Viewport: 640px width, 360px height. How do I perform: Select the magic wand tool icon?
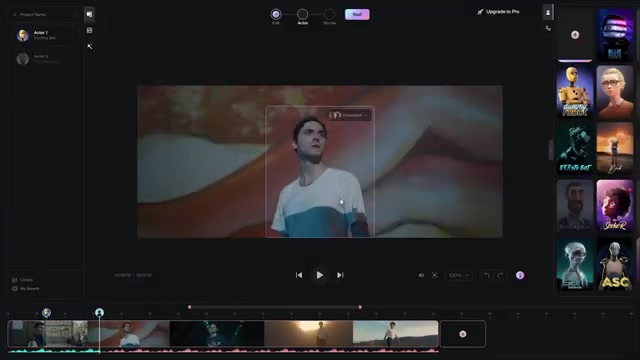click(x=89, y=47)
